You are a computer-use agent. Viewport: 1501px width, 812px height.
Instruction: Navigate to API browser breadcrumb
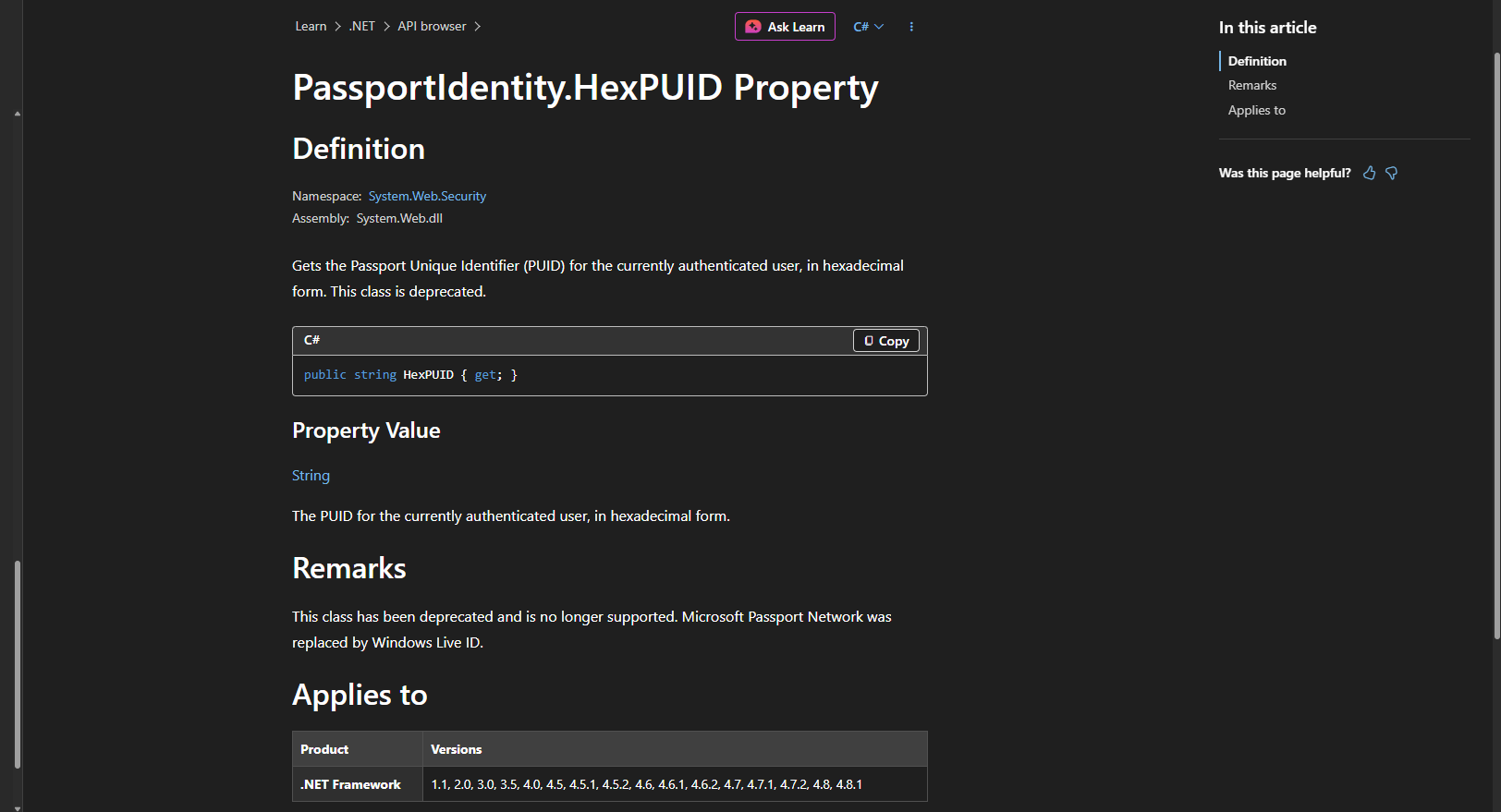tap(432, 26)
